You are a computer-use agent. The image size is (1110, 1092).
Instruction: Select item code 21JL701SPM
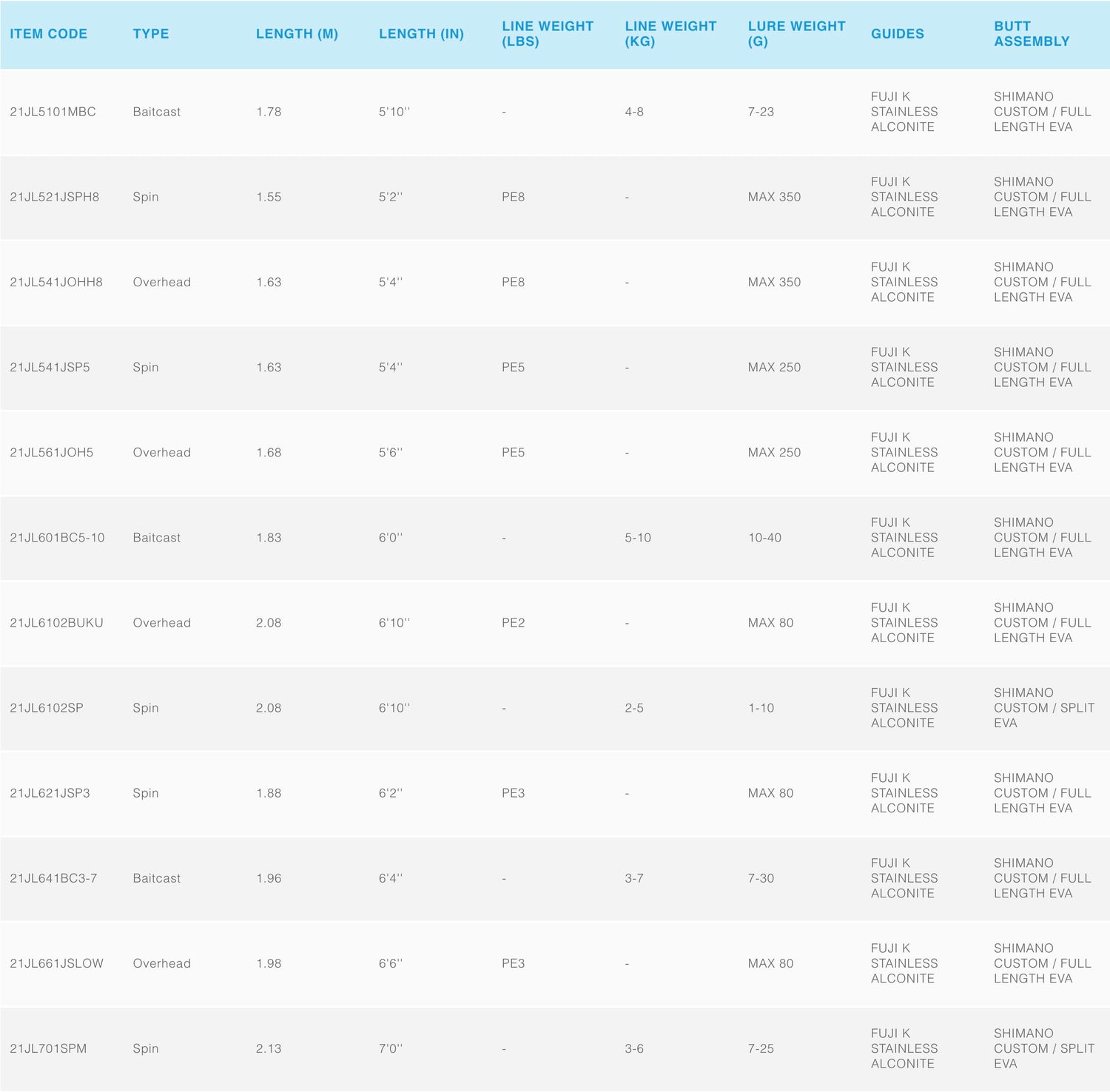point(48,1048)
